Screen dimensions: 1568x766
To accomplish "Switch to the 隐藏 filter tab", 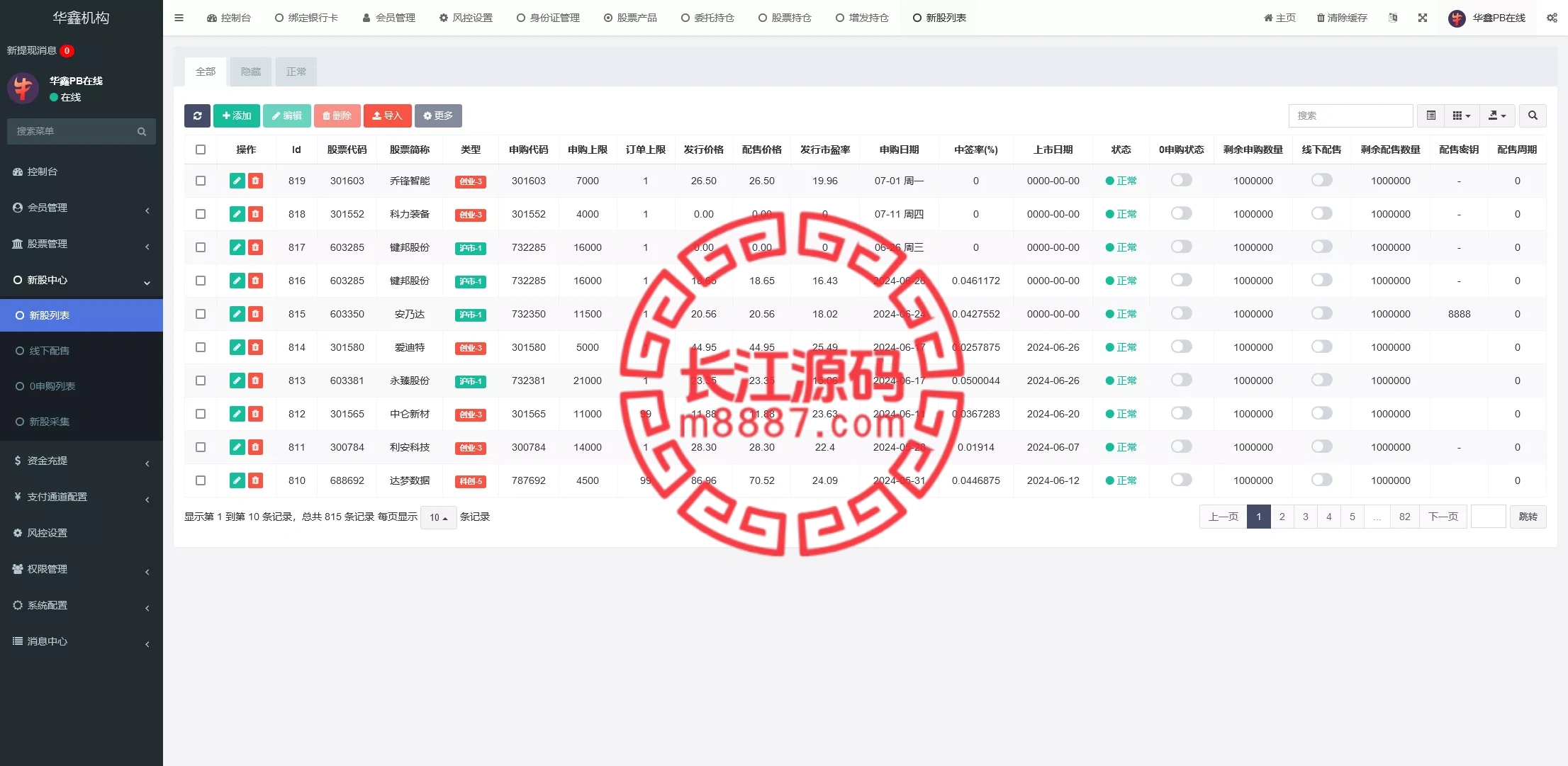I will tap(251, 72).
